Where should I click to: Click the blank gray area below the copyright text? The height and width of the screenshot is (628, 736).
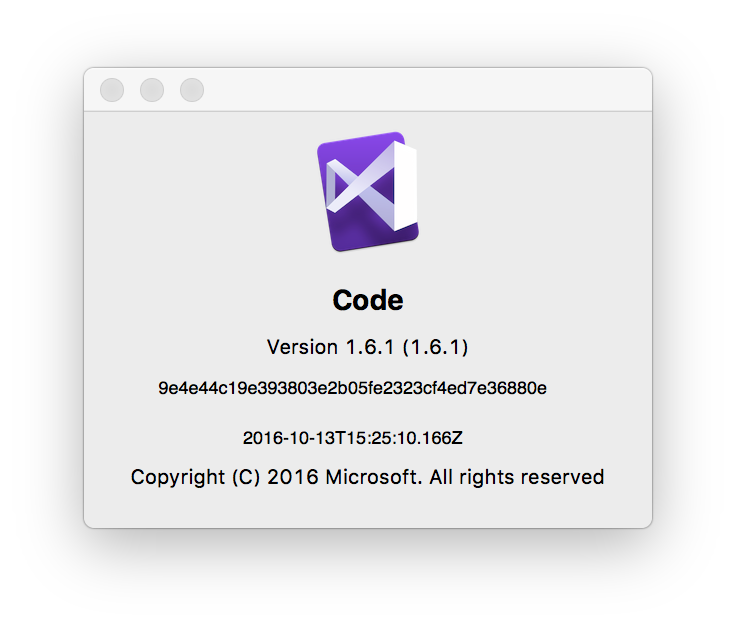point(368,509)
